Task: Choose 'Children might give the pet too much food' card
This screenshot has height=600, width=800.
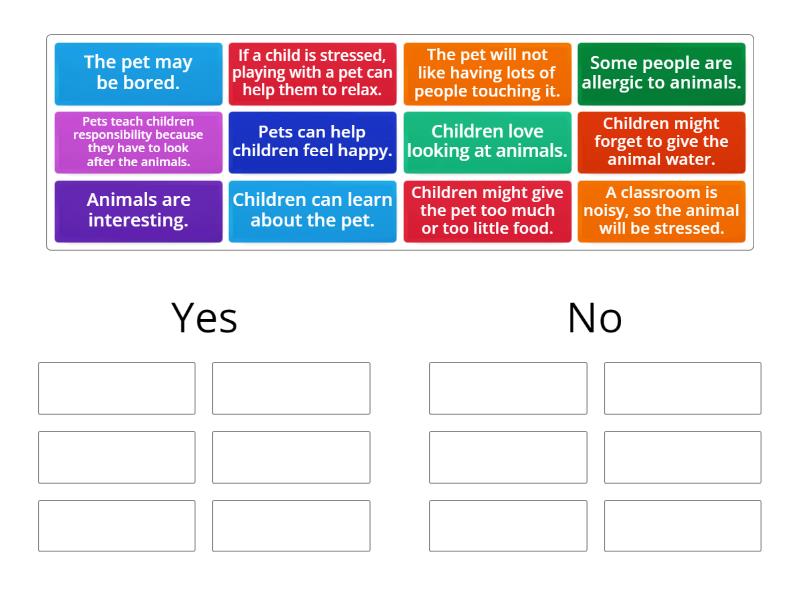Action: point(487,211)
